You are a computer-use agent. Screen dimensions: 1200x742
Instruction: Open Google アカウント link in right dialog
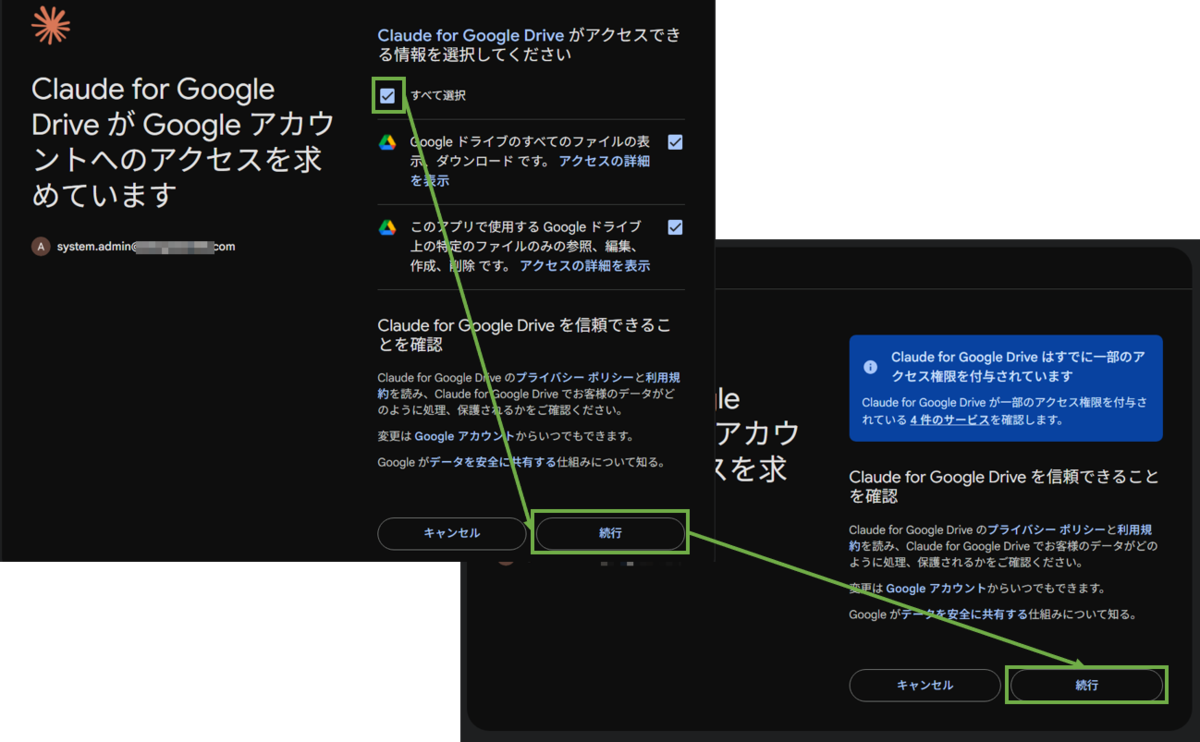936,589
